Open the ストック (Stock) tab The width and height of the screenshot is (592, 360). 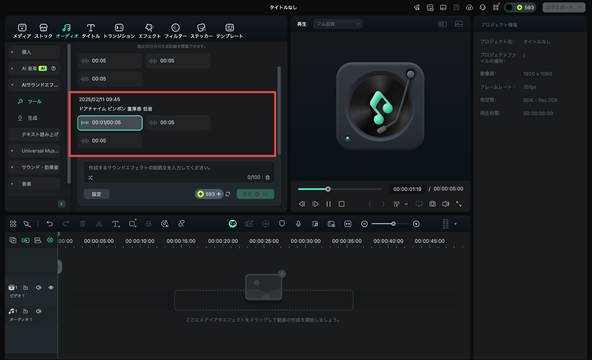tap(43, 31)
